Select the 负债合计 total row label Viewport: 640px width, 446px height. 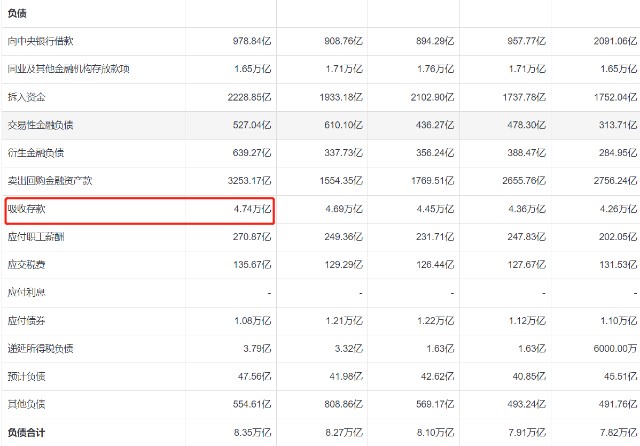pos(26,432)
